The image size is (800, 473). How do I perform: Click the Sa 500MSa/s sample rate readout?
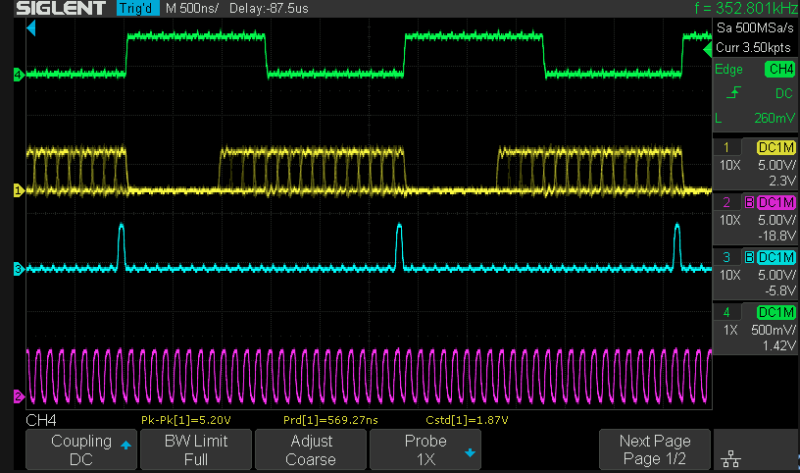[755, 29]
